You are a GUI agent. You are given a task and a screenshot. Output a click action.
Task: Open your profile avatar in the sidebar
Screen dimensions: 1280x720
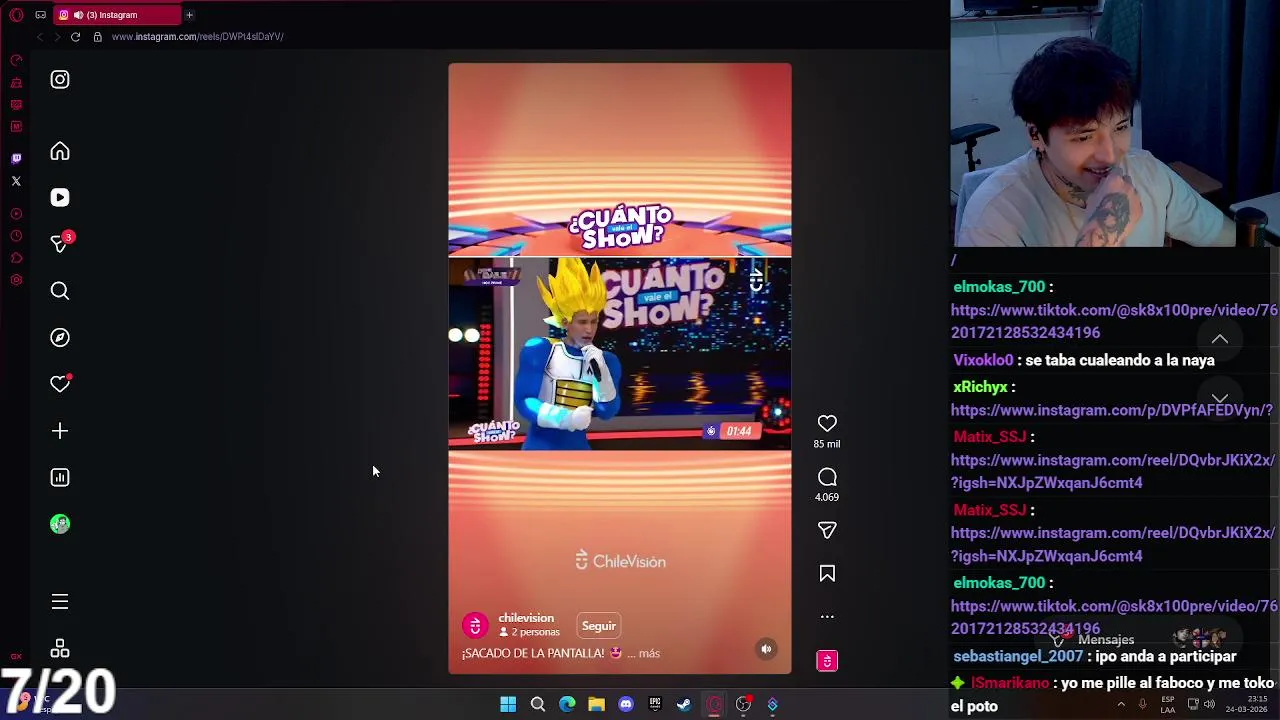pos(60,524)
